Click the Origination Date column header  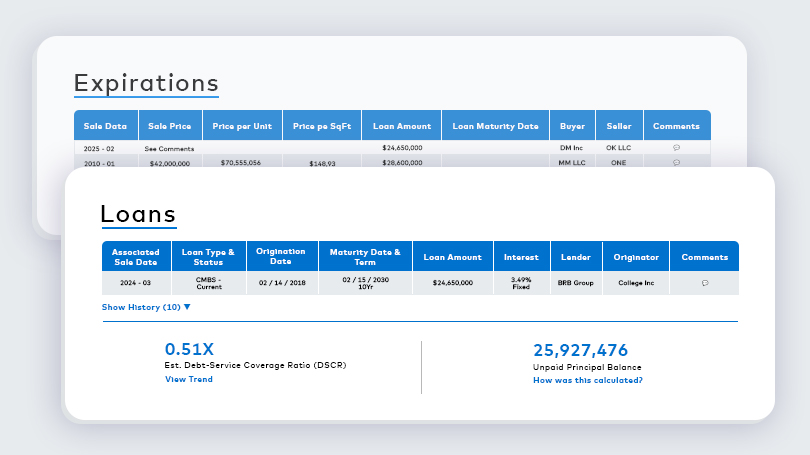[x=282, y=256]
